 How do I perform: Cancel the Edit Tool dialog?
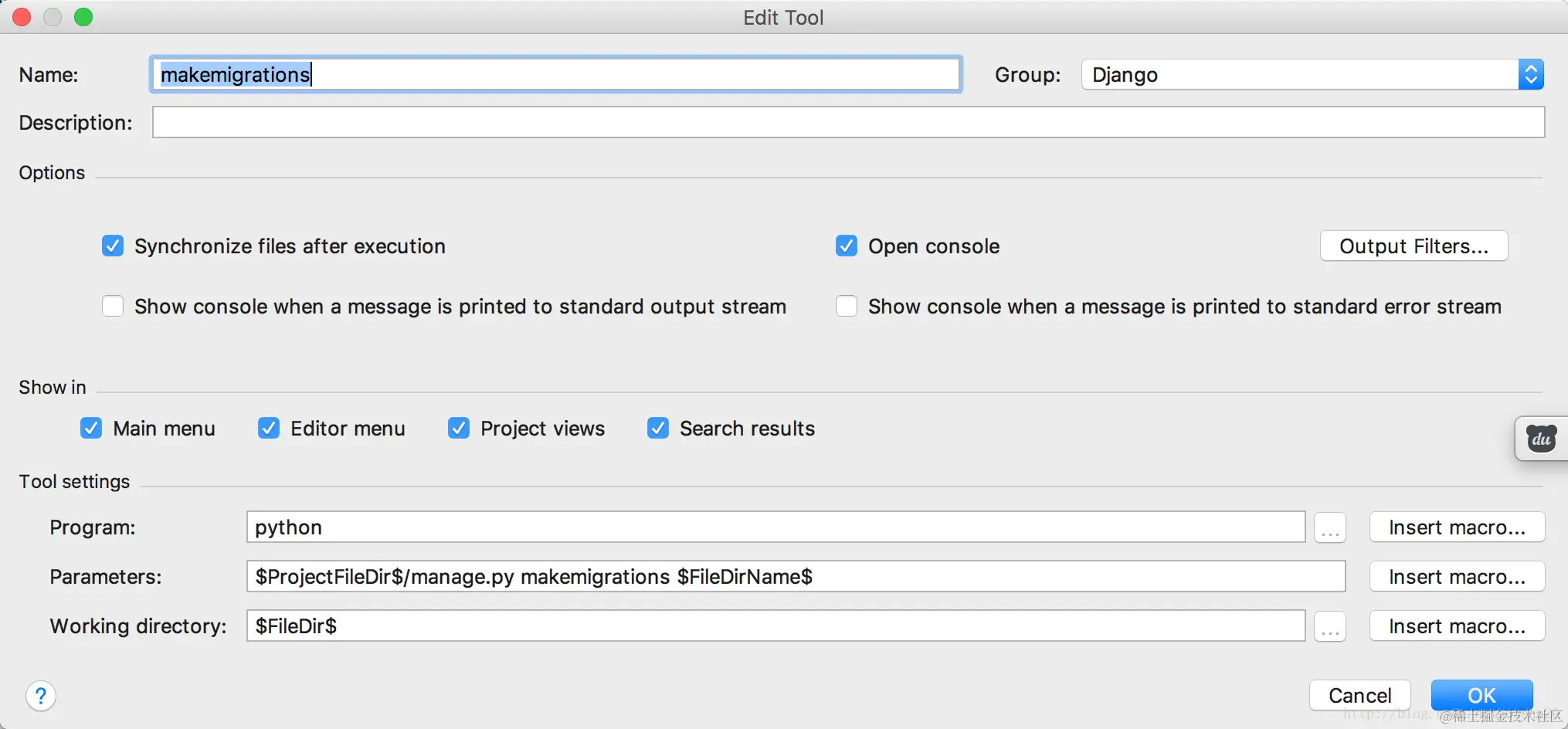point(1359,695)
